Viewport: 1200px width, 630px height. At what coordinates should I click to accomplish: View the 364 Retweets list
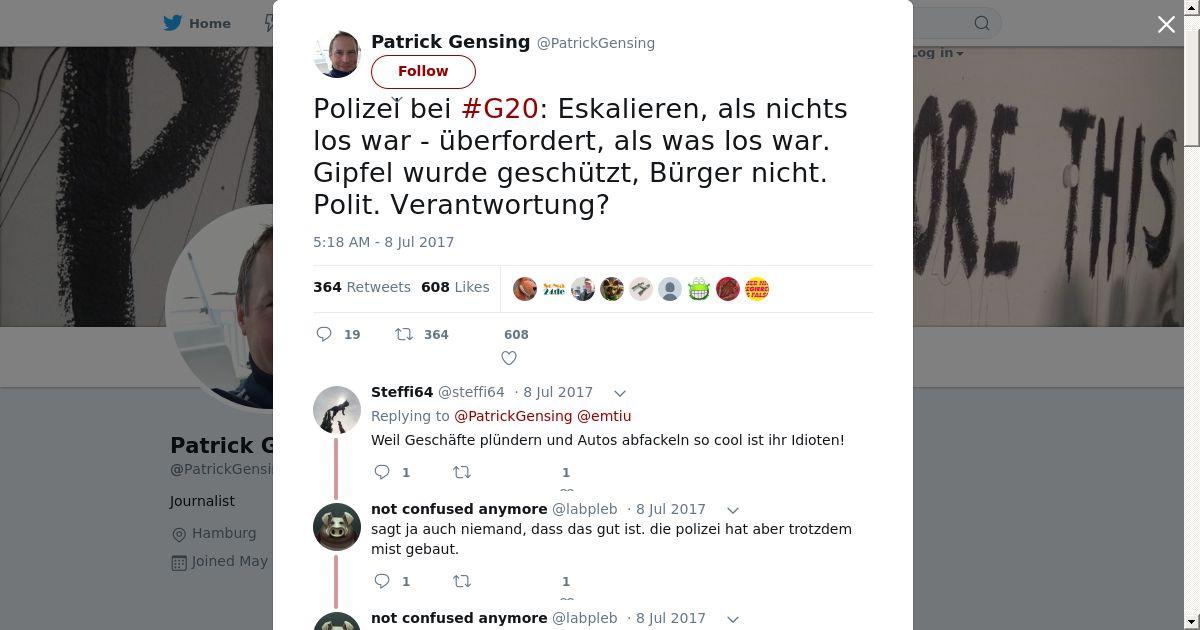point(362,287)
